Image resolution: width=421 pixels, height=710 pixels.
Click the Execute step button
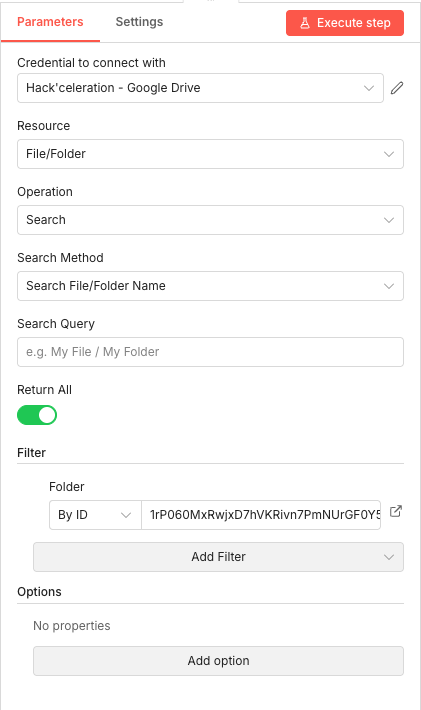(345, 23)
